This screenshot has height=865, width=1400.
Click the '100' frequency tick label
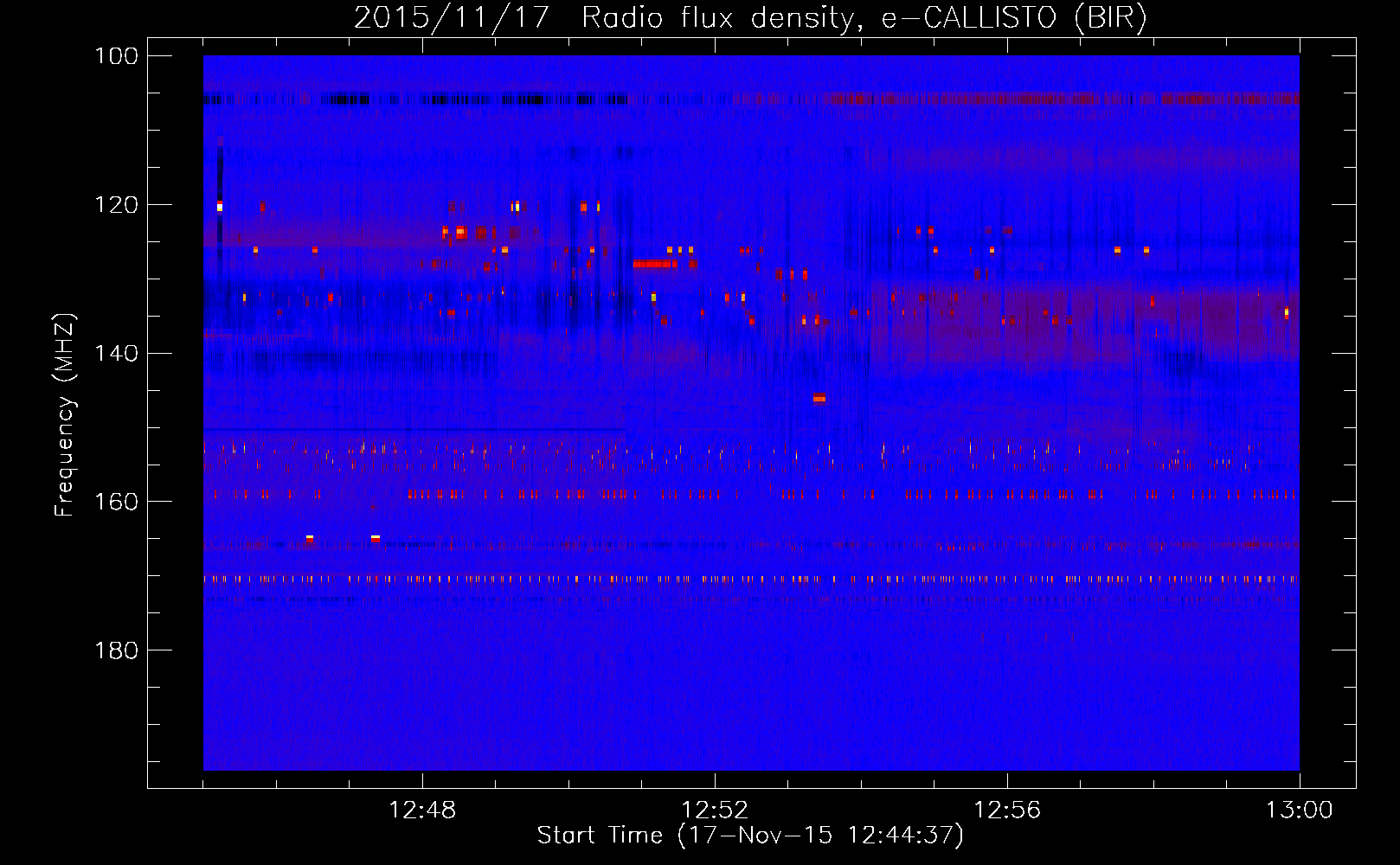click(115, 56)
